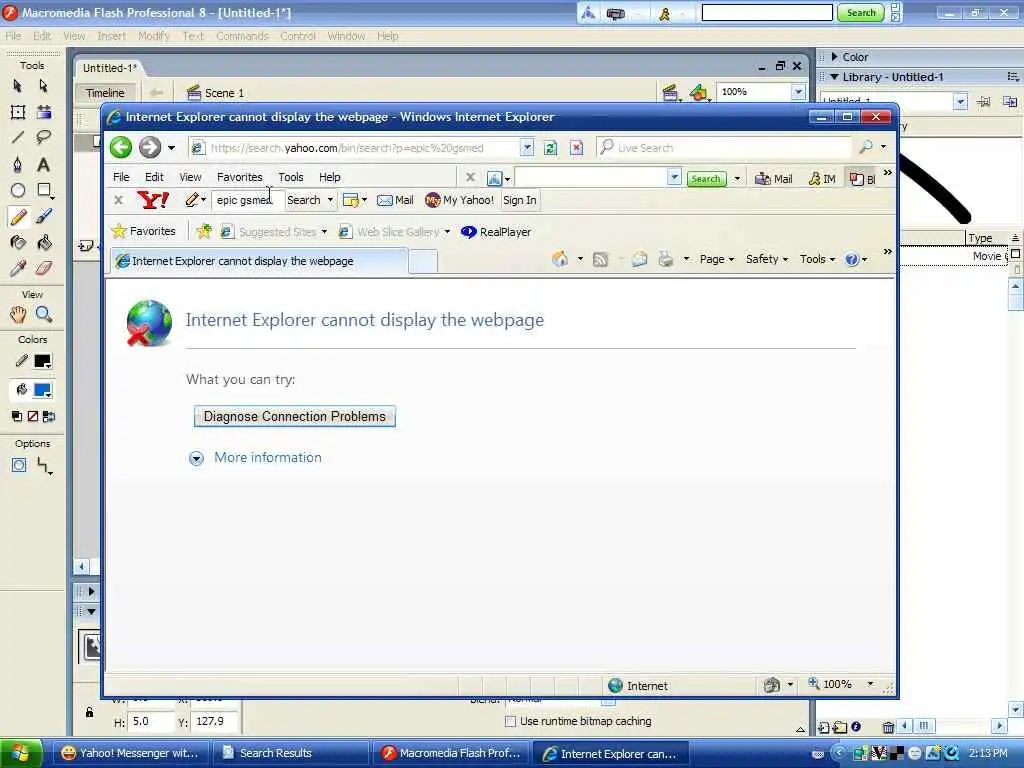
Task: Click the Live Search magnifier icon
Action: point(866,148)
